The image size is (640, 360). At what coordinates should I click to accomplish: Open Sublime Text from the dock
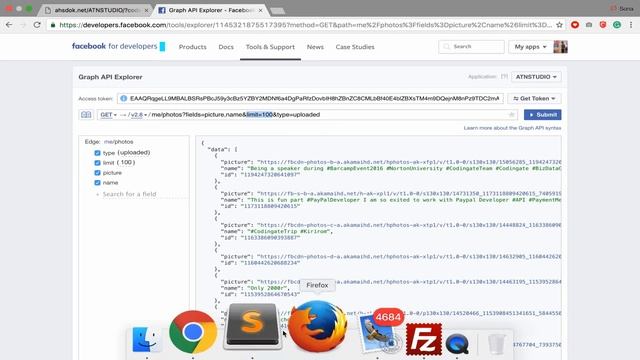(x=253, y=326)
